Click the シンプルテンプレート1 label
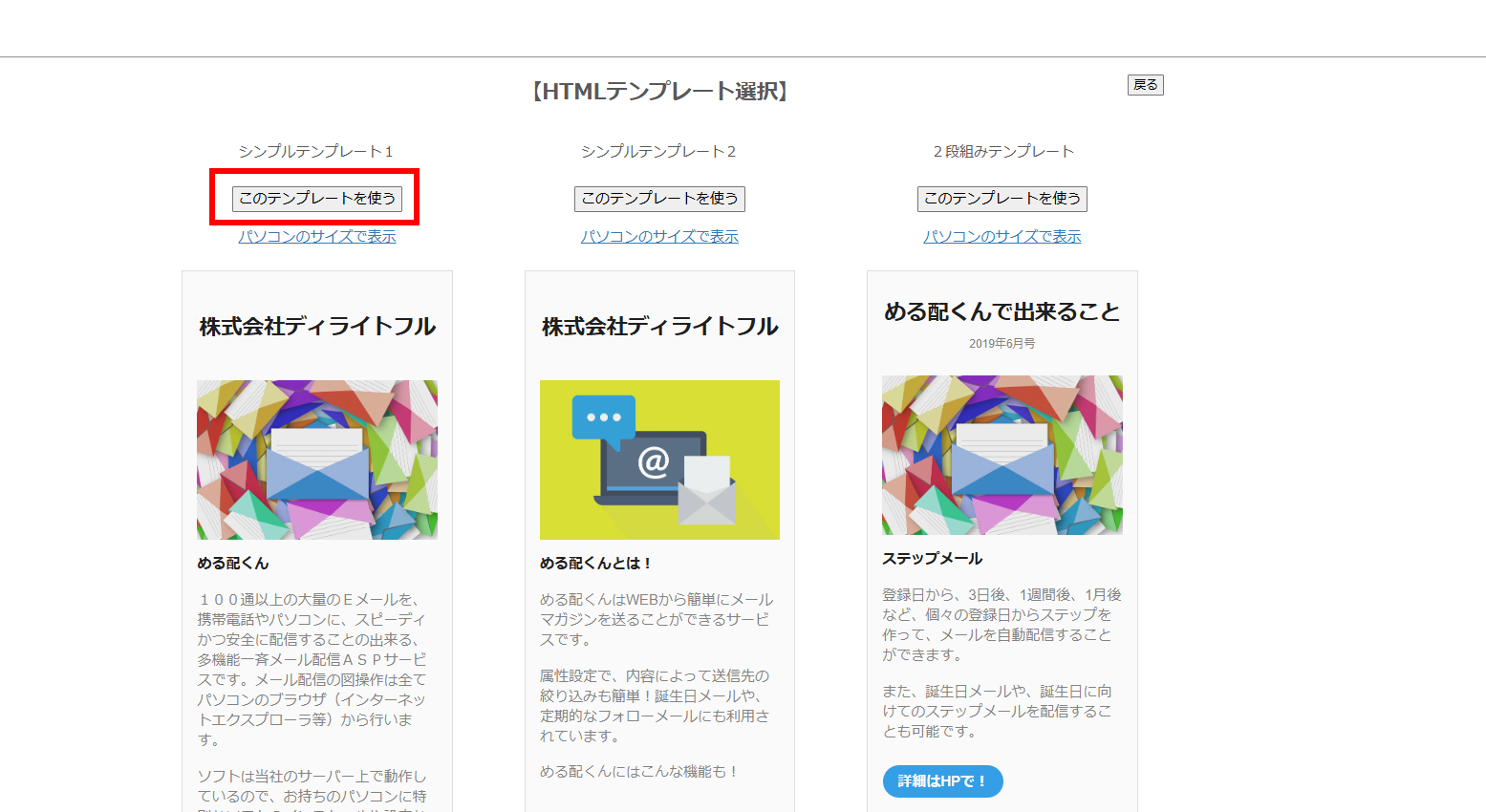The width and height of the screenshot is (1486, 812). [x=316, y=151]
